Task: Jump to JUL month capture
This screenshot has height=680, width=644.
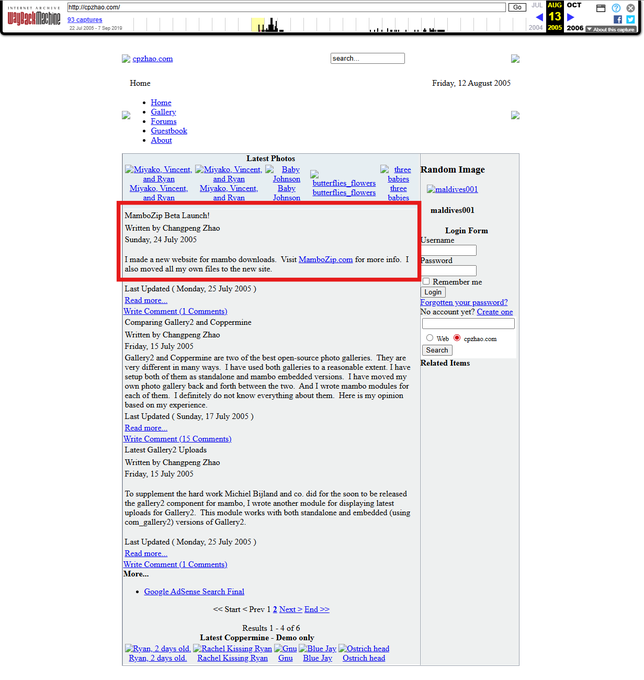Action: click(537, 5)
